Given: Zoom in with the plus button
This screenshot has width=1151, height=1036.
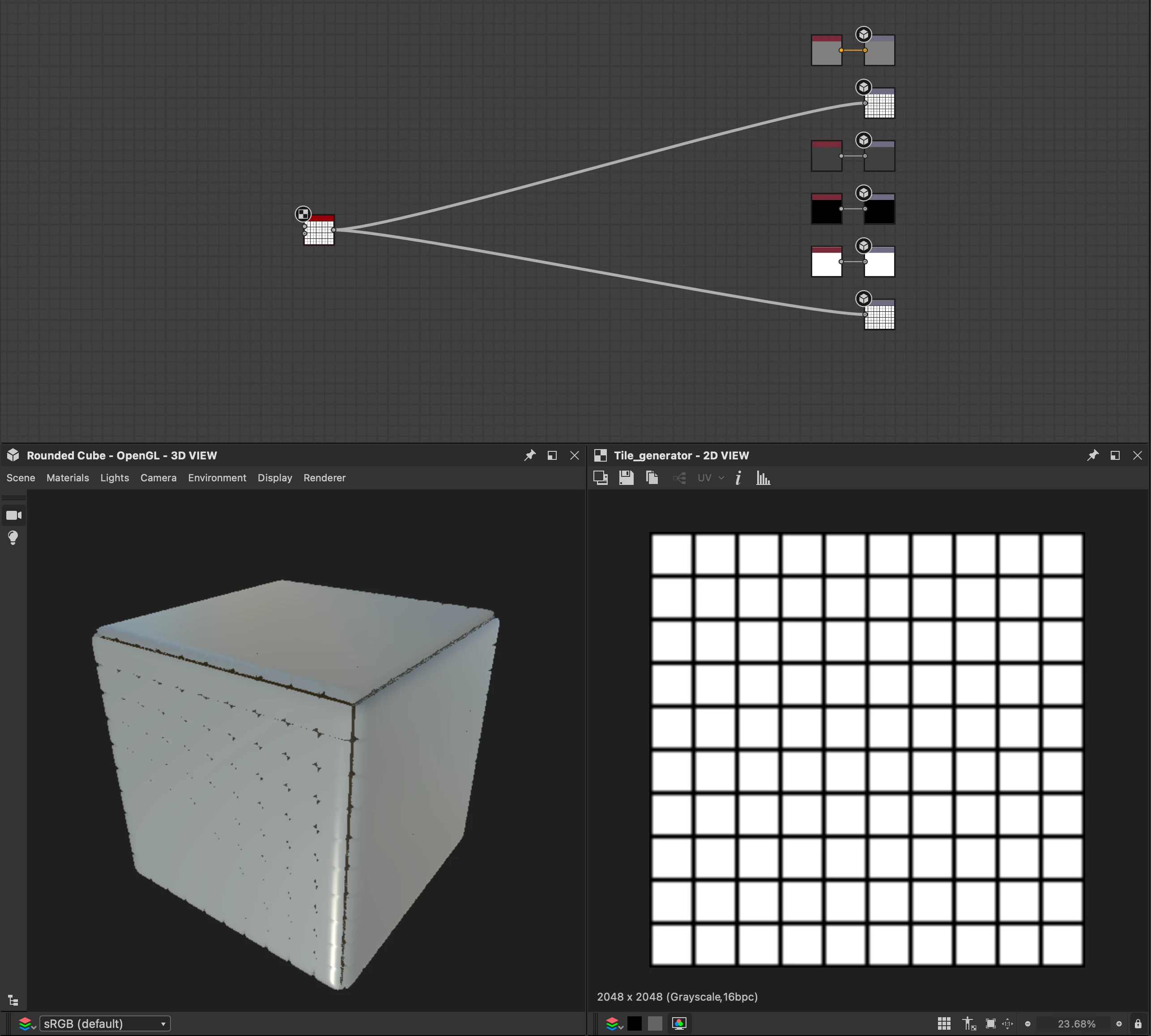Looking at the screenshot, I should [x=1118, y=1023].
